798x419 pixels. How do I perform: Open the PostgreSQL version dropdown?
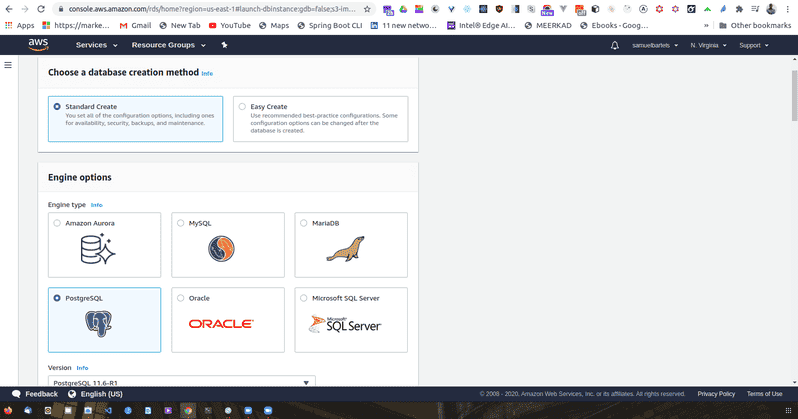[x=182, y=381]
